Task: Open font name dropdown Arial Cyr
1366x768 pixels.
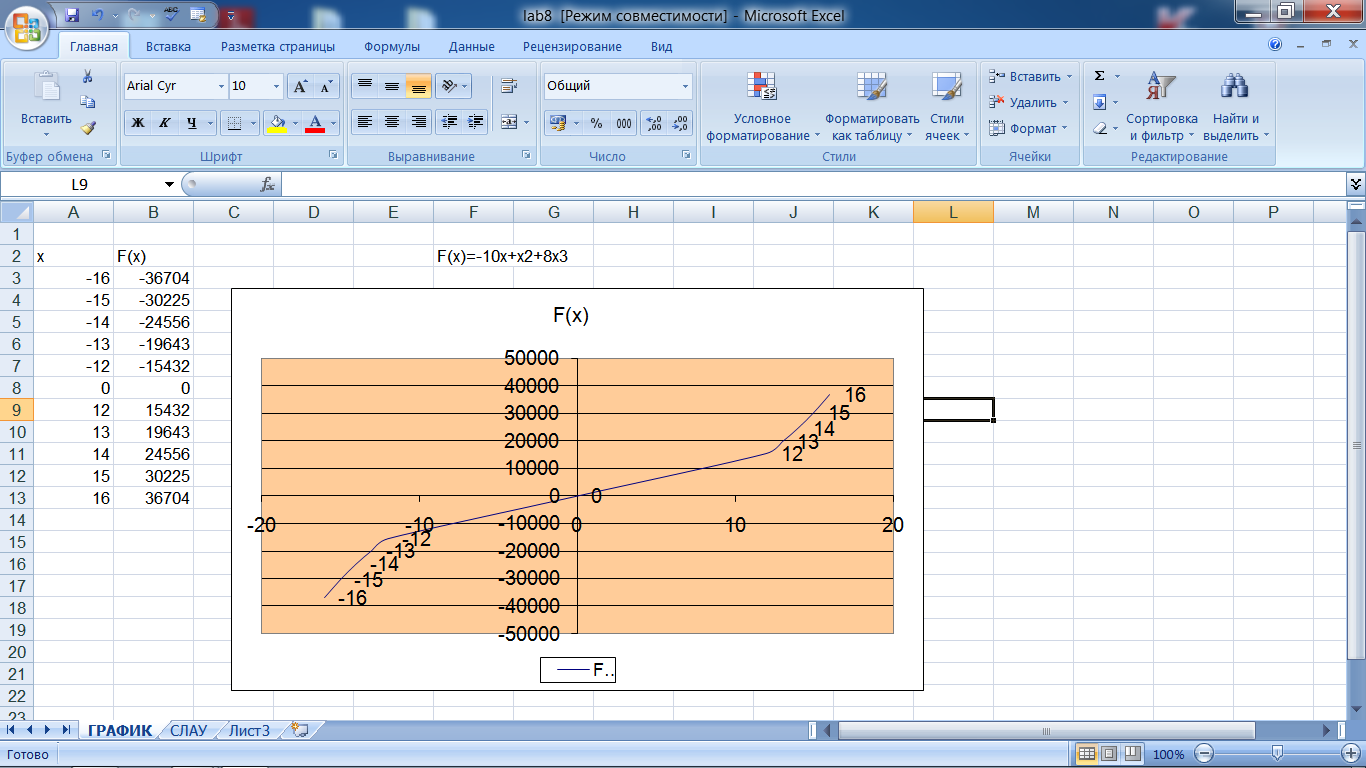Action: click(x=222, y=86)
